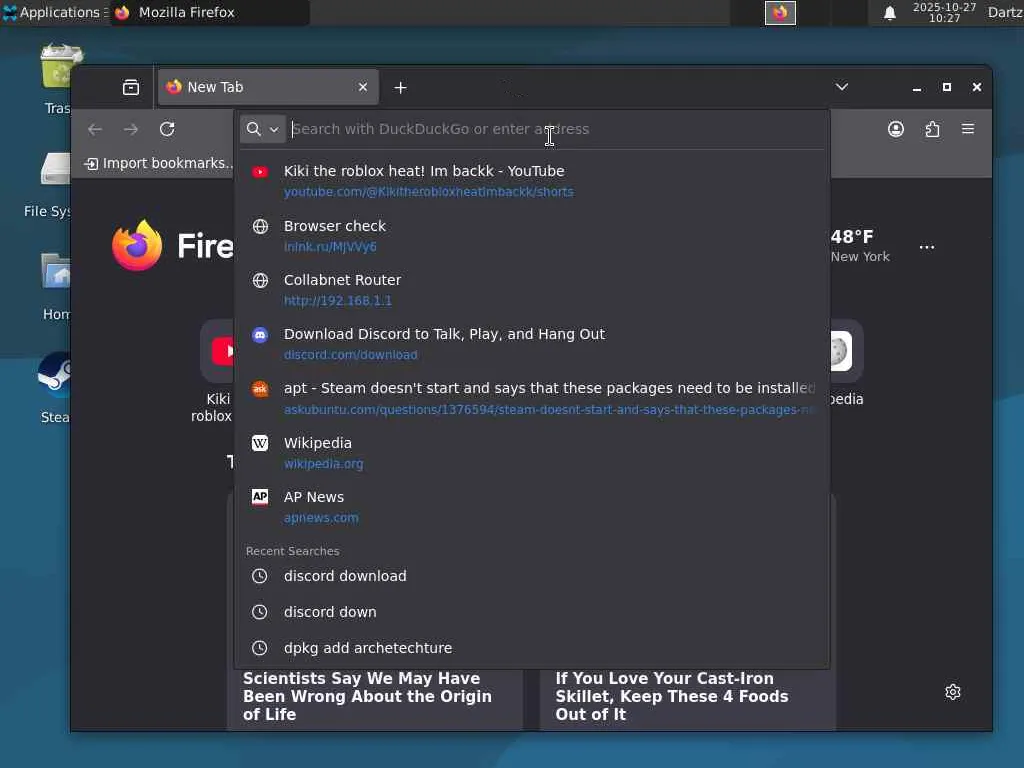Click the Firefox tray icon in panel

pyautogui.click(x=780, y=12)
